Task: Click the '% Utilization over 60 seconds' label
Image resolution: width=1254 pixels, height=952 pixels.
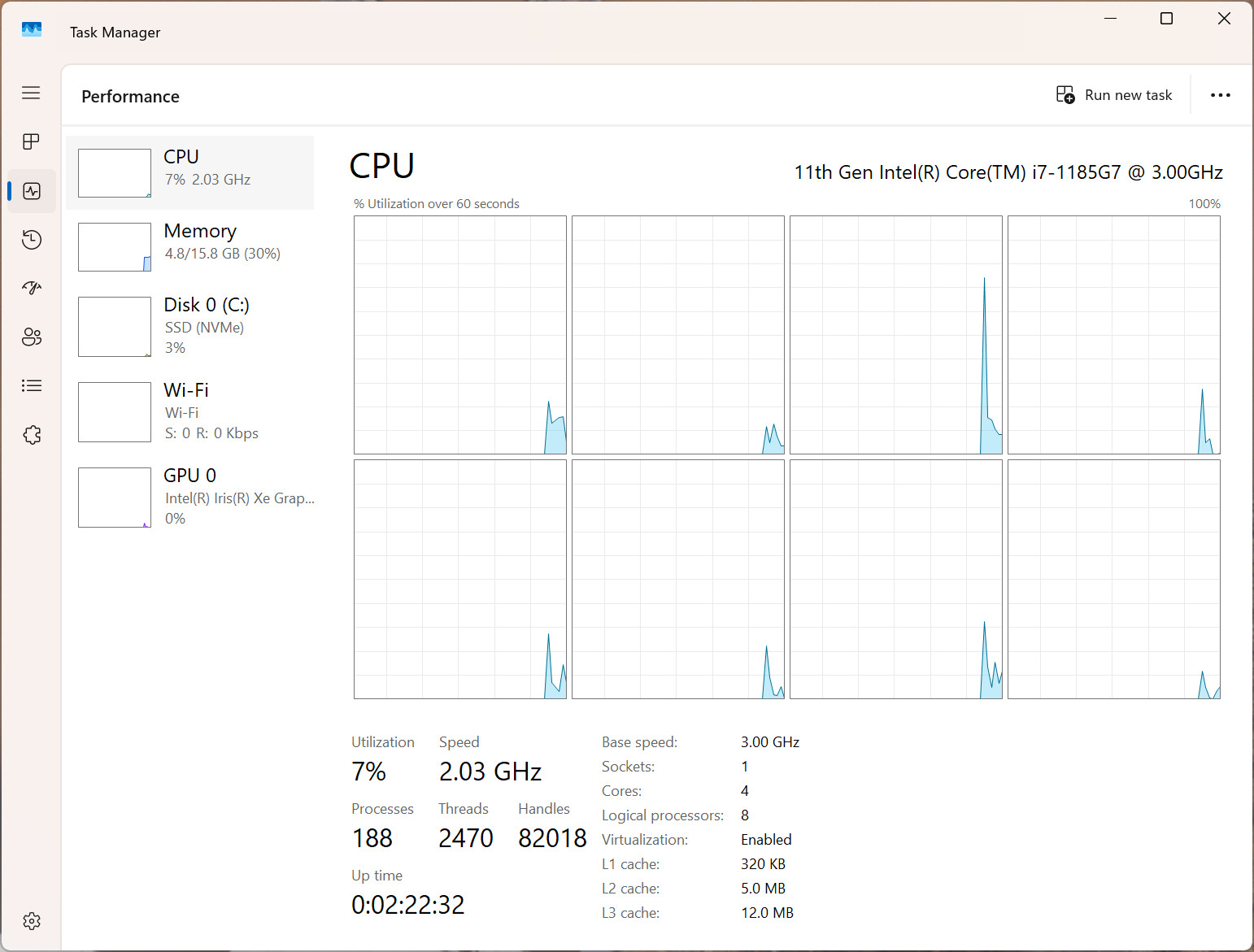Action: 437,204
